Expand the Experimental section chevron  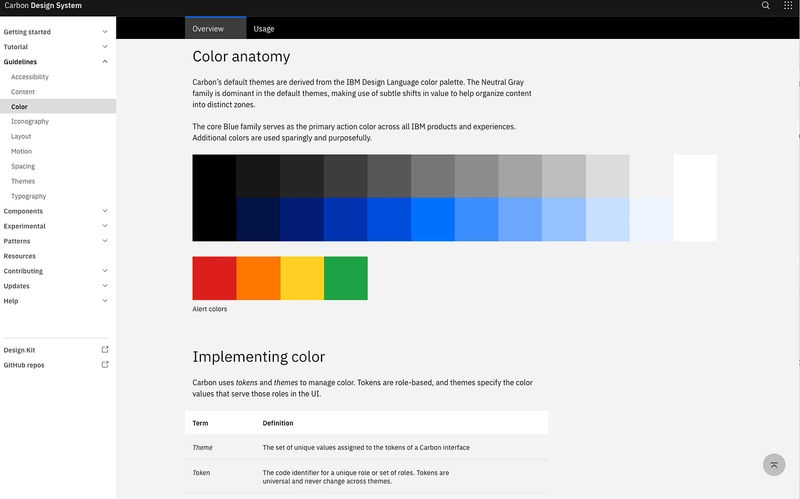coord(105,226)
